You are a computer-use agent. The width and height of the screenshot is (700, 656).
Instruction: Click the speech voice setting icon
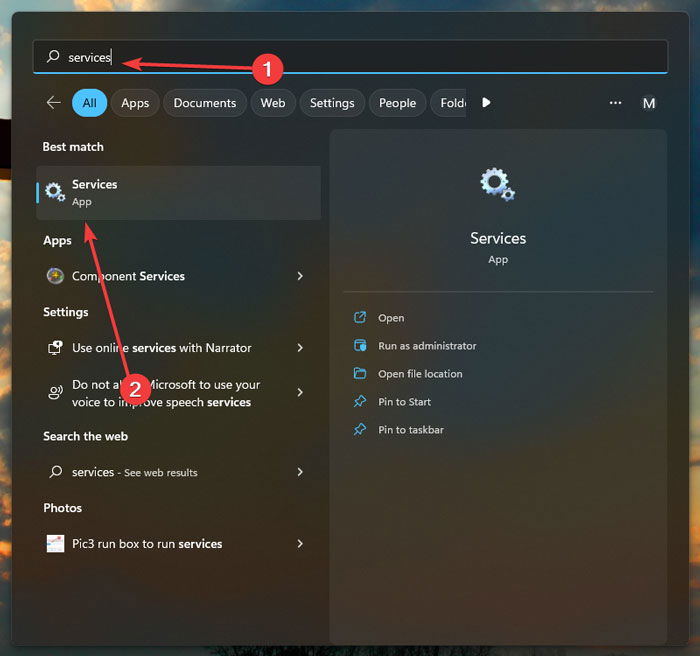point(55,393)
